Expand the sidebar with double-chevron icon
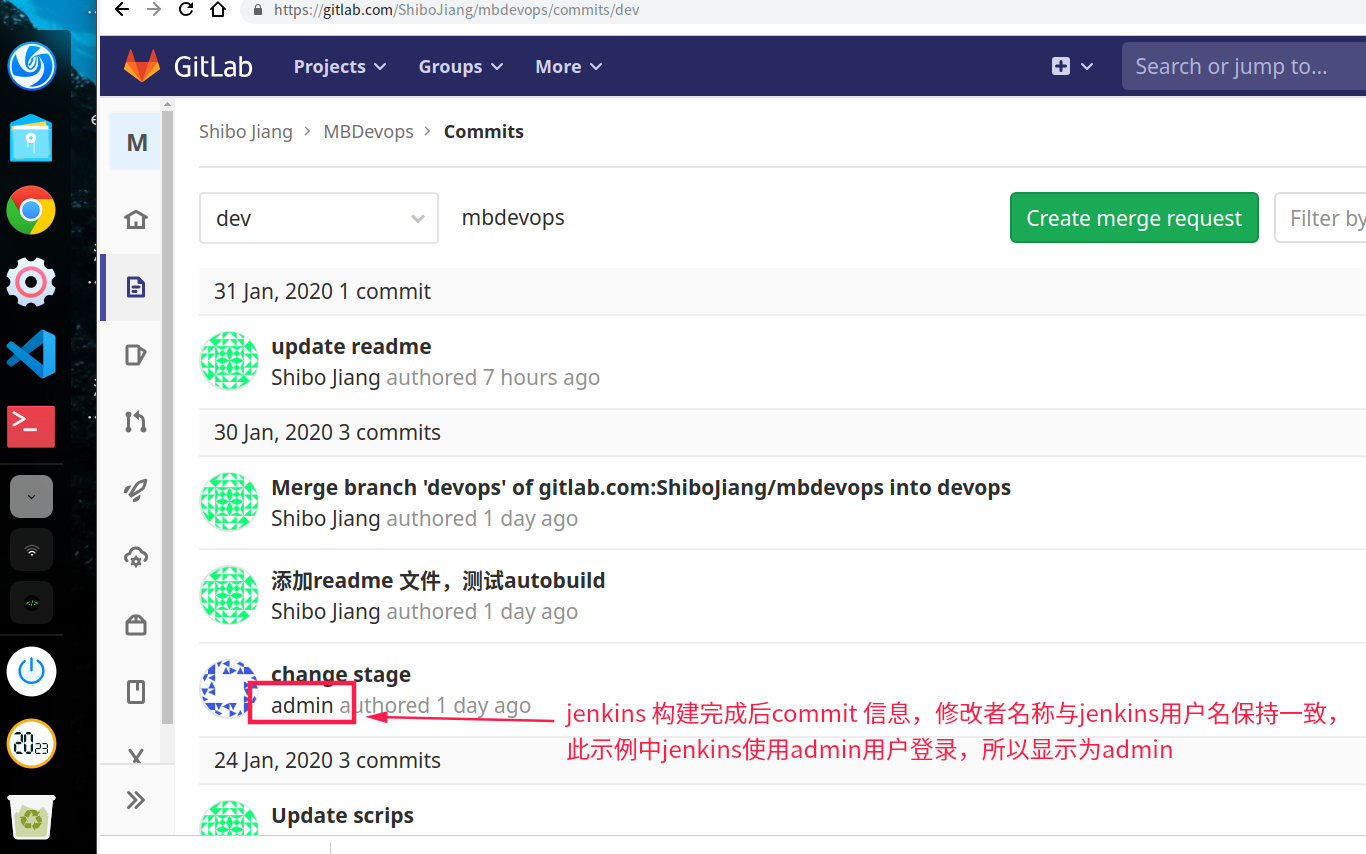1366x854 pixels. coord(136,800)
